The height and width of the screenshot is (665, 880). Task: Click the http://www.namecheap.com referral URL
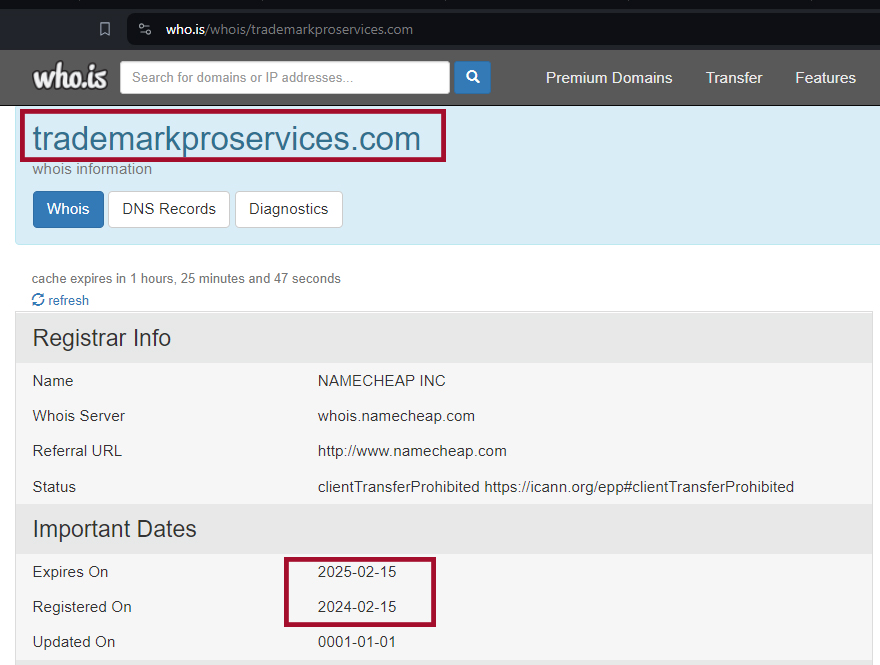click(x=412, y=451)
